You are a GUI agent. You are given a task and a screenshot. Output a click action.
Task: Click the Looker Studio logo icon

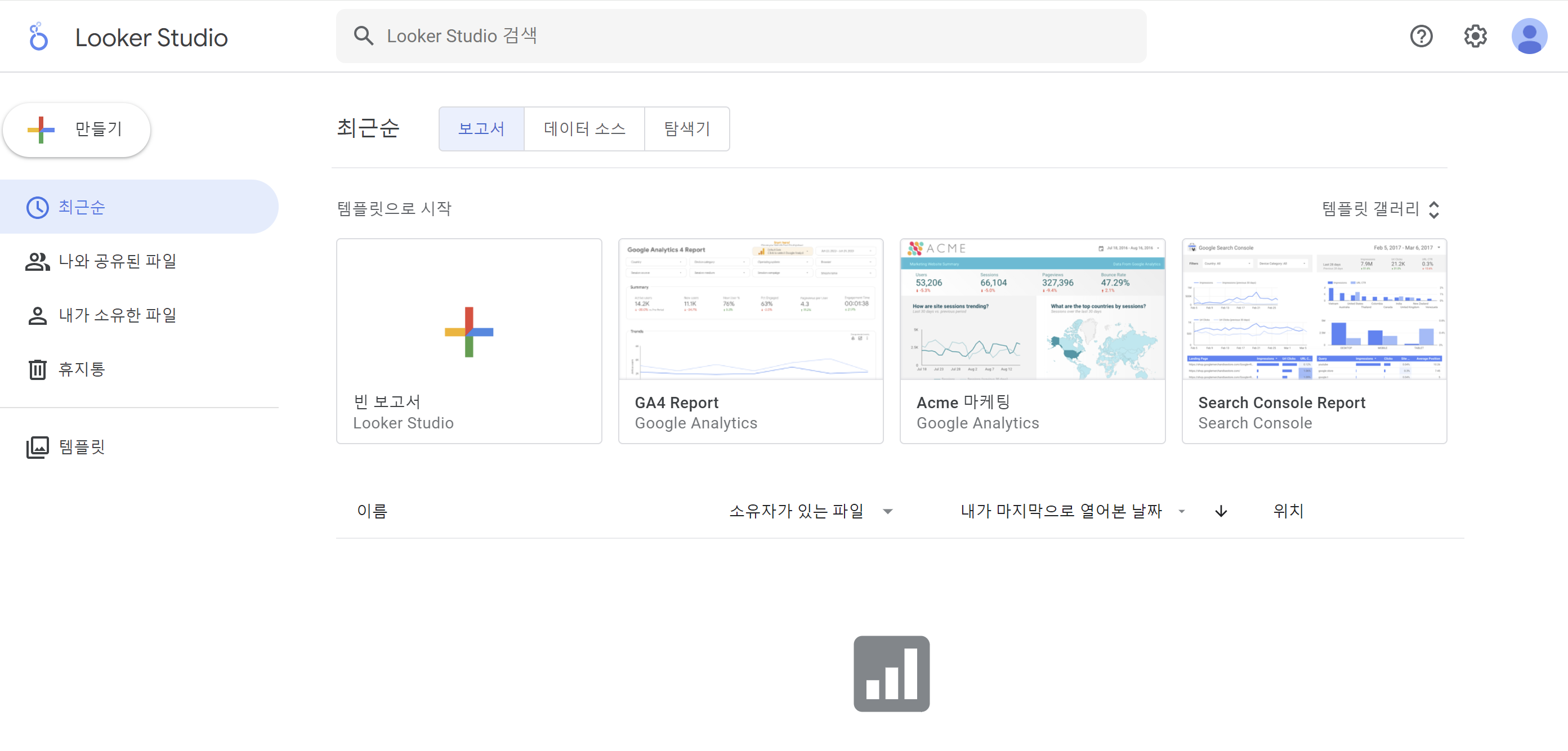coord(38,37)
